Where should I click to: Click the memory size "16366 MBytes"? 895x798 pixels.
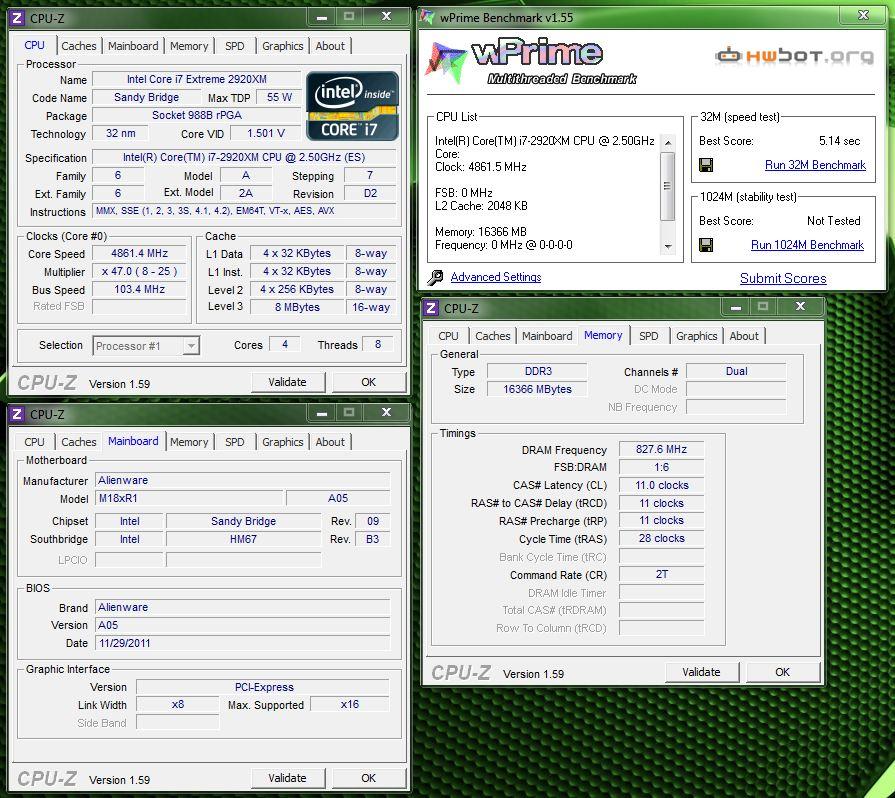point(537,389)
